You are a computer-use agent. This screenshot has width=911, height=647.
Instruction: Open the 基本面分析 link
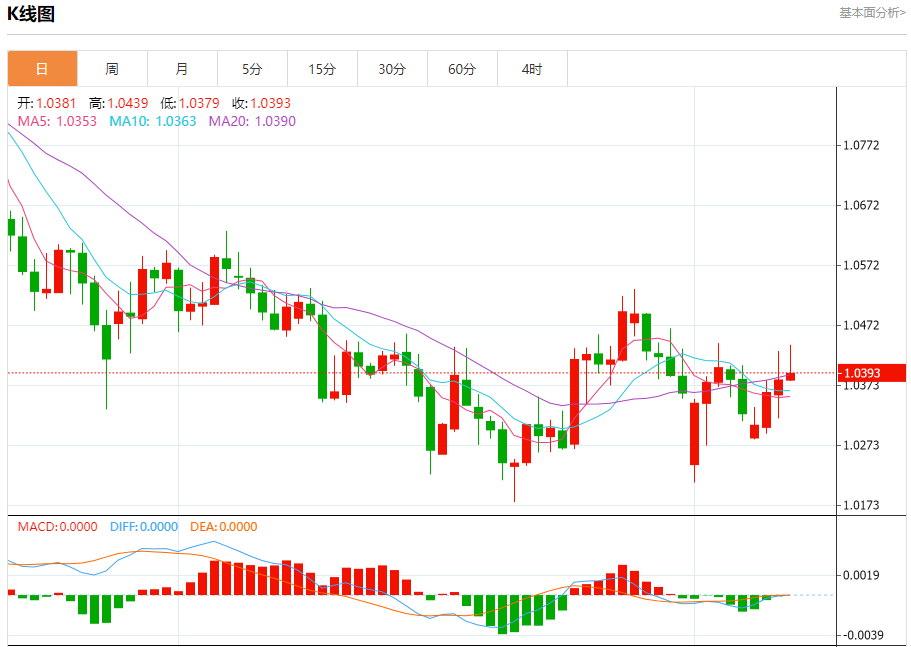click(871, 13)
